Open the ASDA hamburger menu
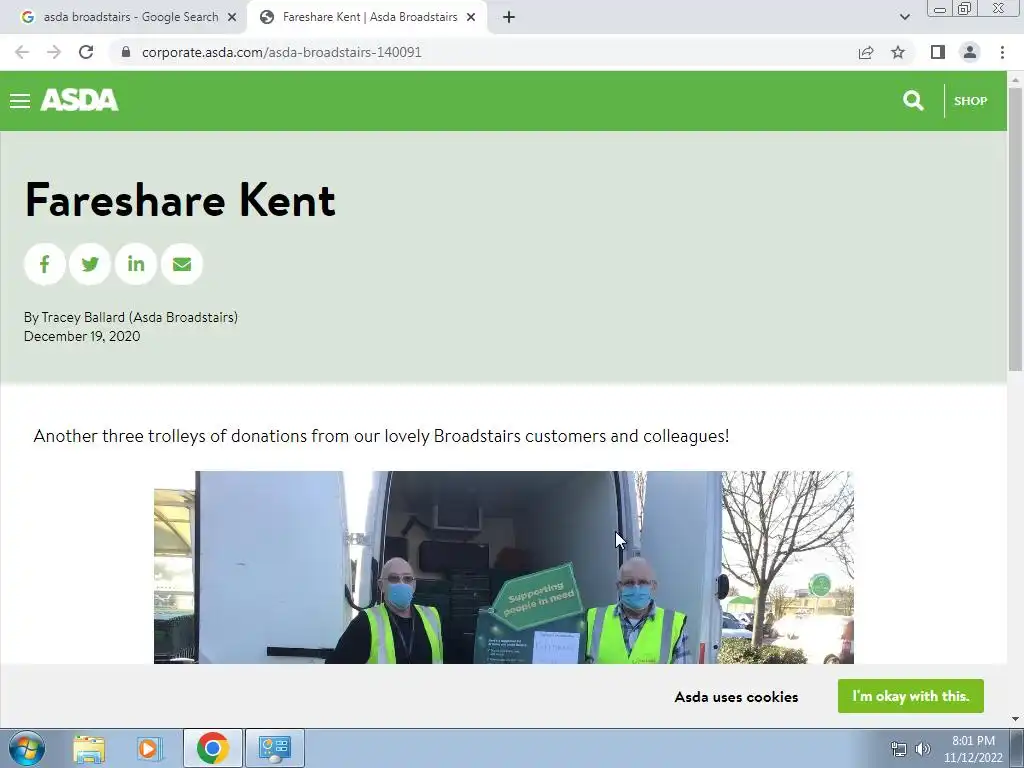 point(20,101)
